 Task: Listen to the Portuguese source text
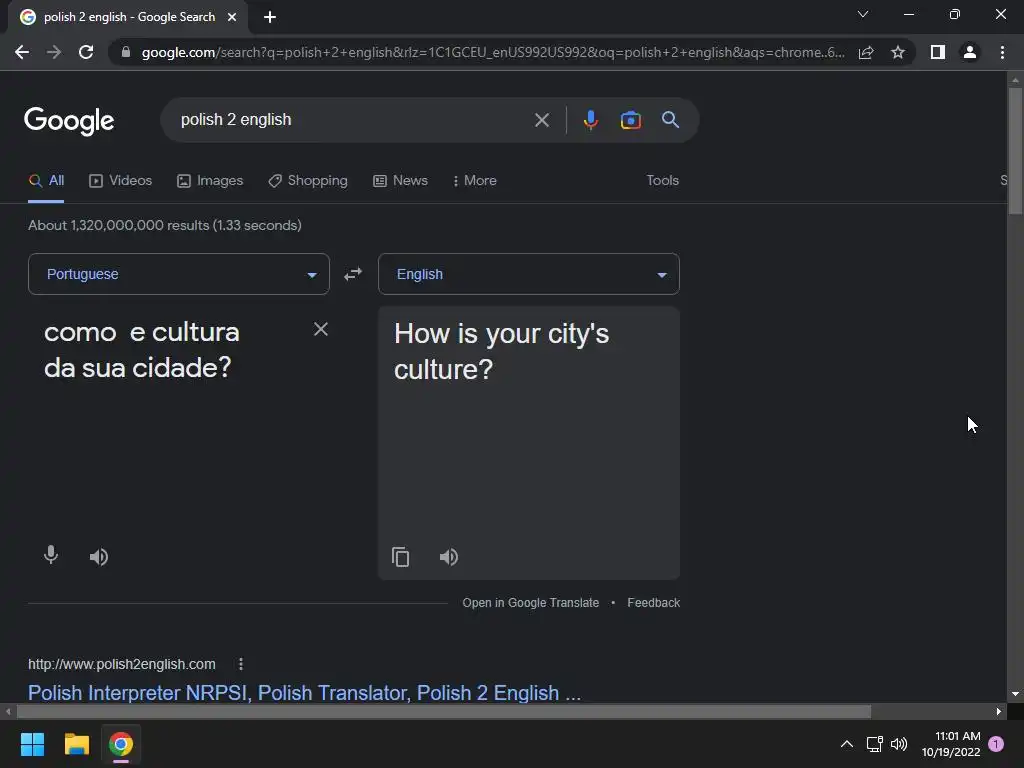point(99,556)
